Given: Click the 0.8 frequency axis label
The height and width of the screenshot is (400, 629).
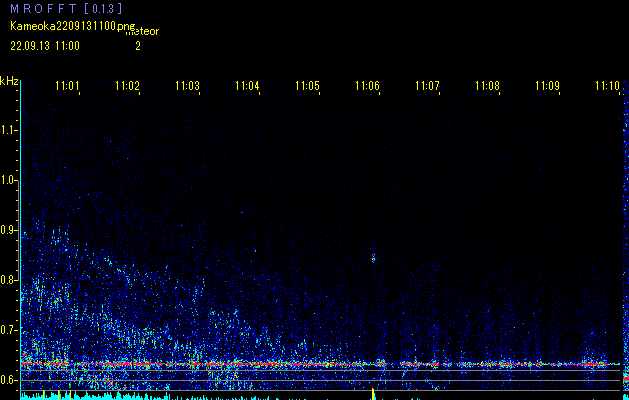Looking at the screenshot, I should point(8,280).
